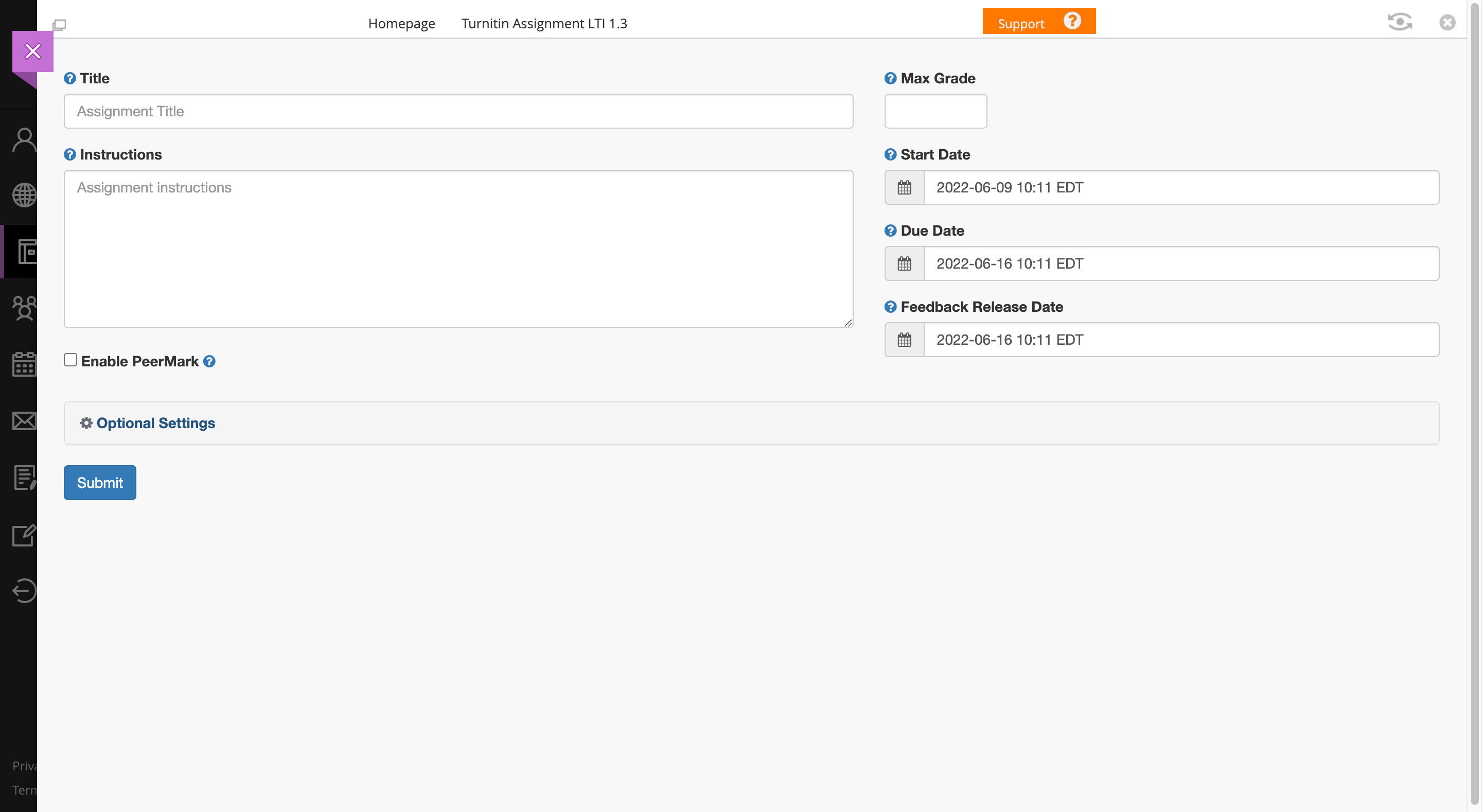Click the grey close circle icon at top right

(1448, 23)
